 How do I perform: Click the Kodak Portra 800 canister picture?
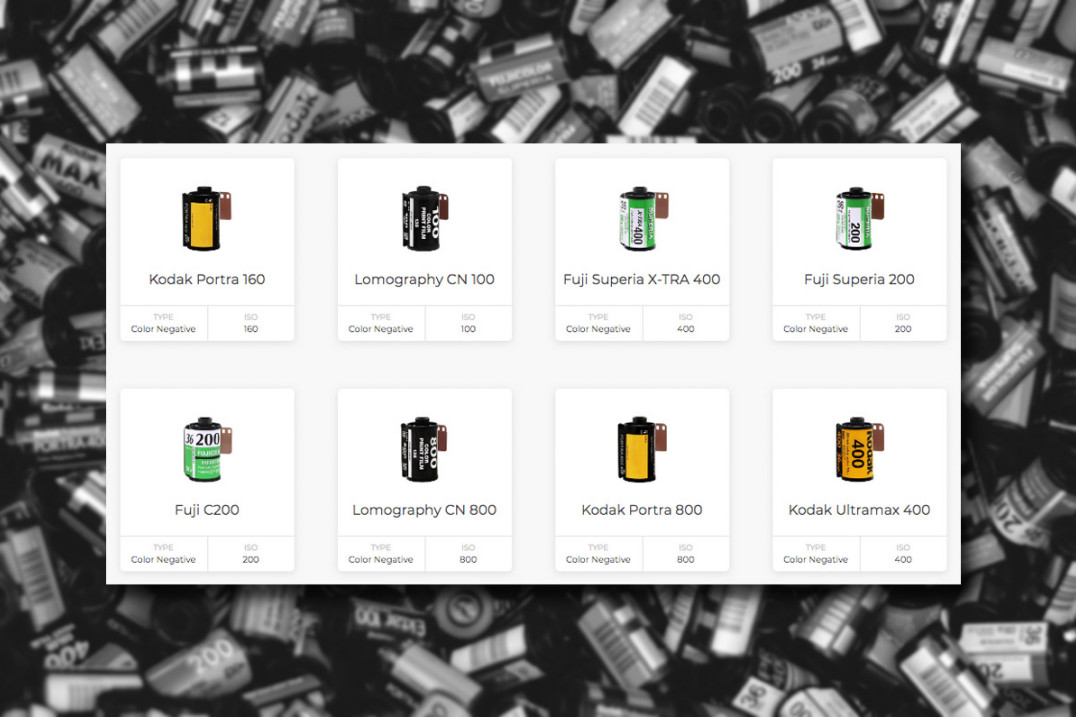click(x=642, y=449)
